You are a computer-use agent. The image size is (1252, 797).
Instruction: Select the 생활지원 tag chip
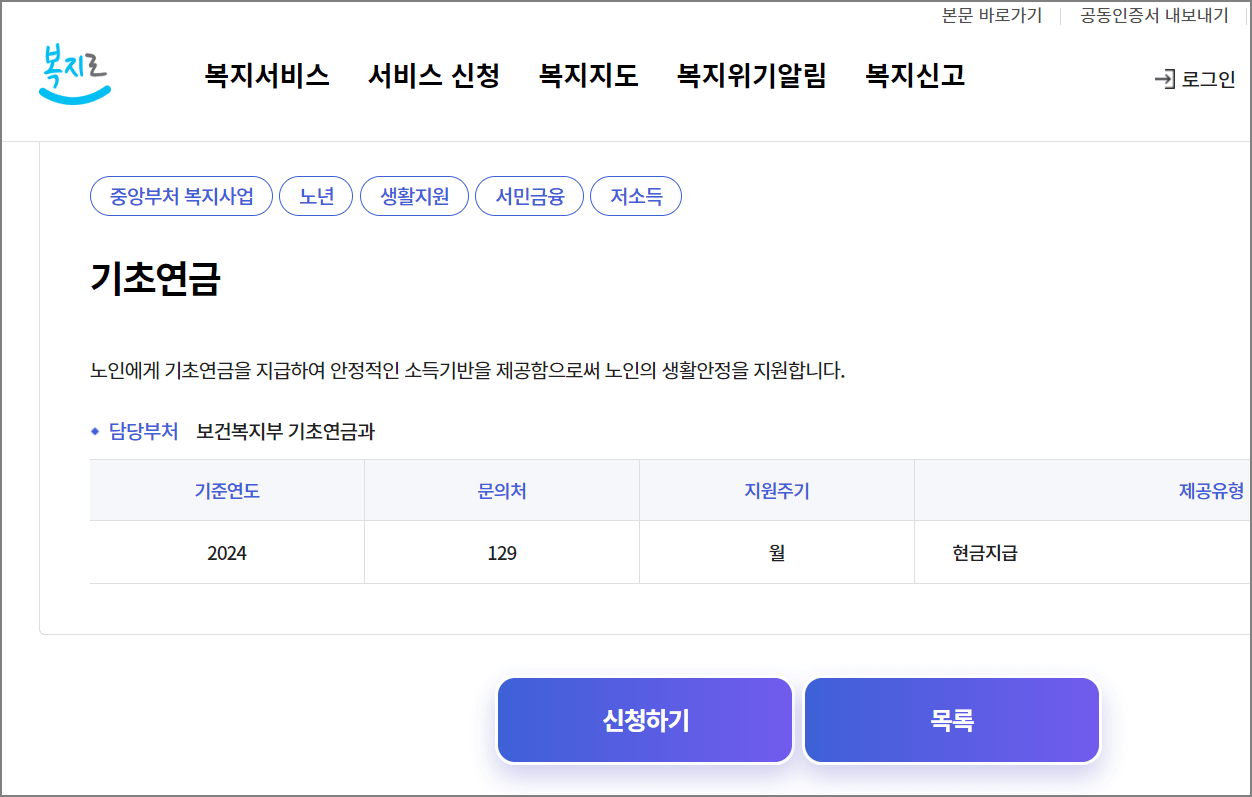414,196
